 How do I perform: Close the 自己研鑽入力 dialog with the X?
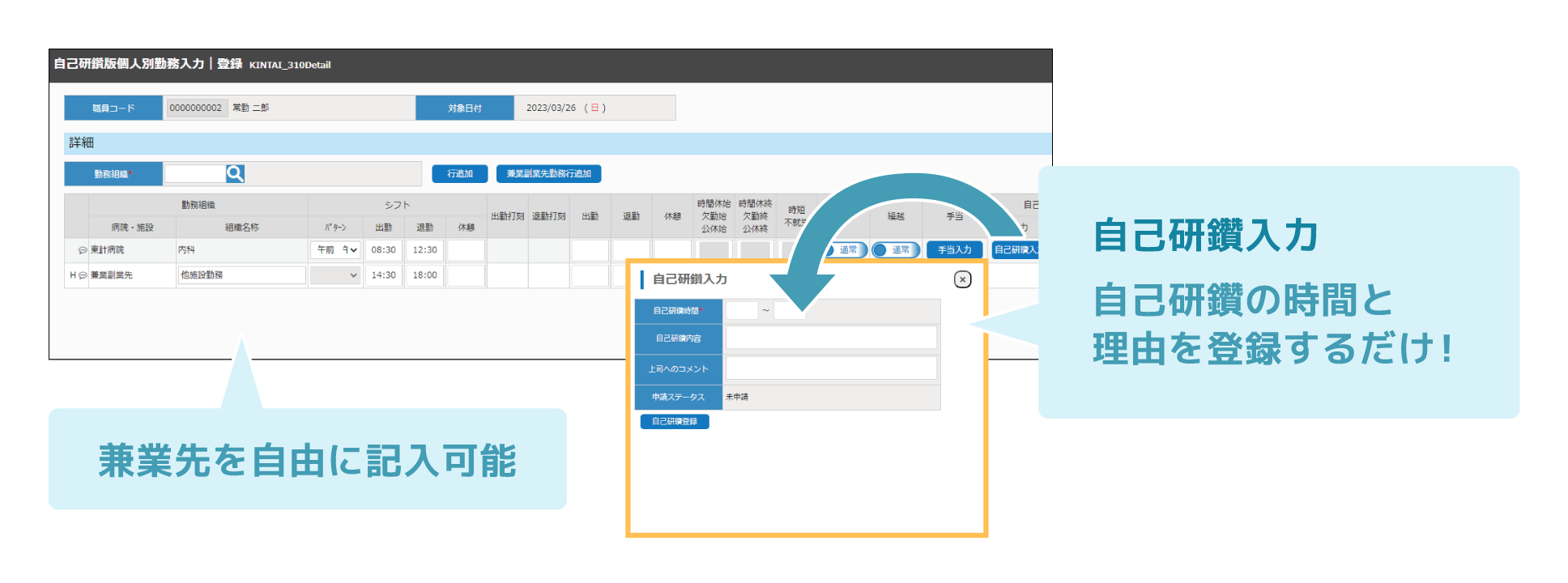962,279
